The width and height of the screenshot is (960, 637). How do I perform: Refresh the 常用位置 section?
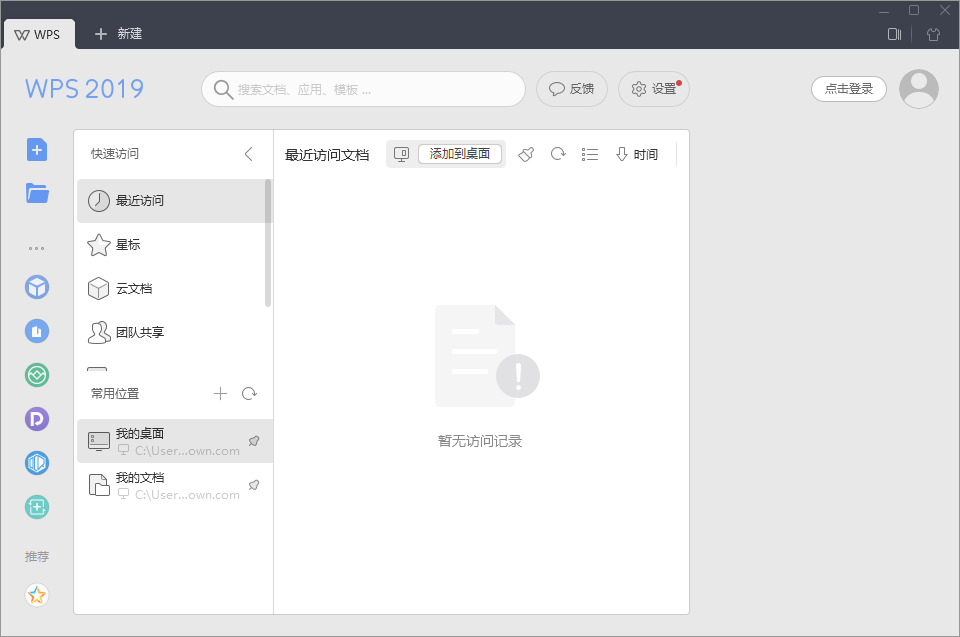249,394
